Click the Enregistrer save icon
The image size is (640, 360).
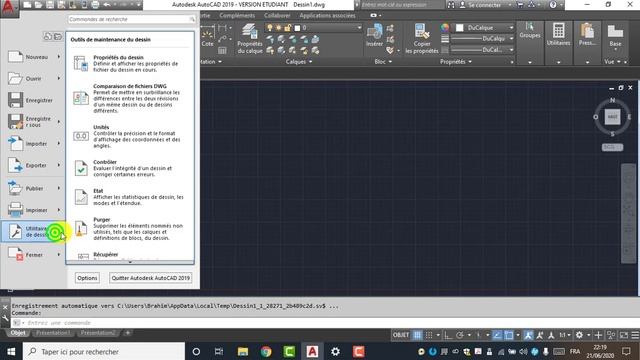pos(16,100)
